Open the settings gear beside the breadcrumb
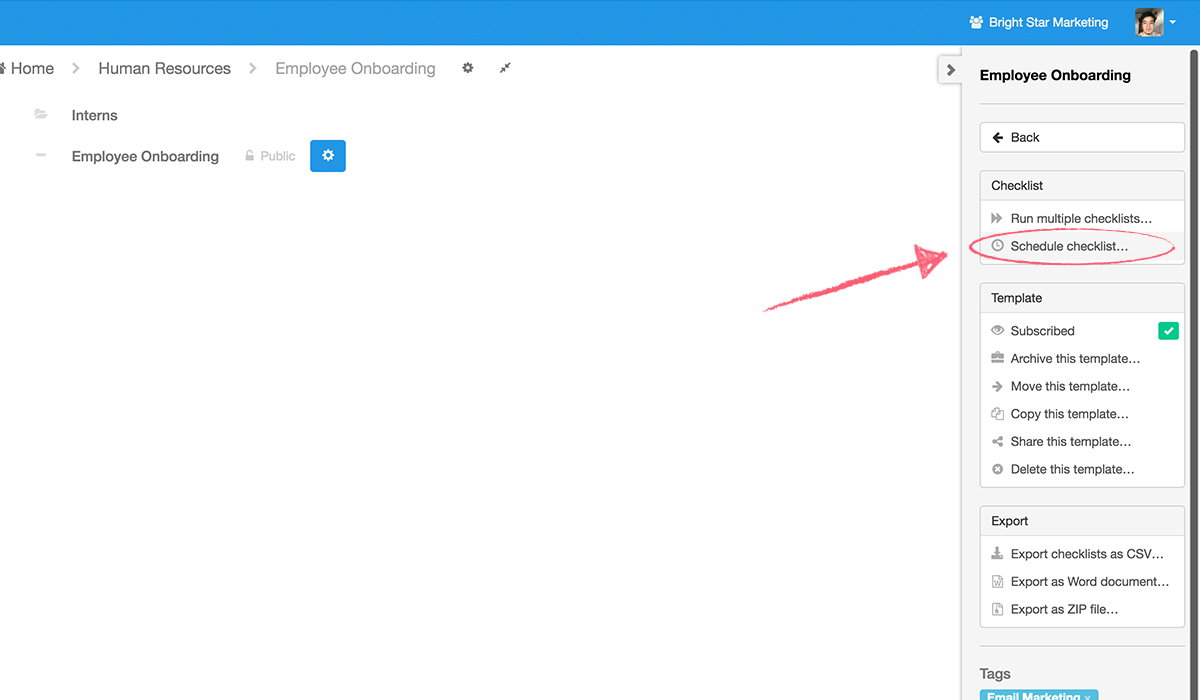The image size is (1200, 700). point(467,68)
